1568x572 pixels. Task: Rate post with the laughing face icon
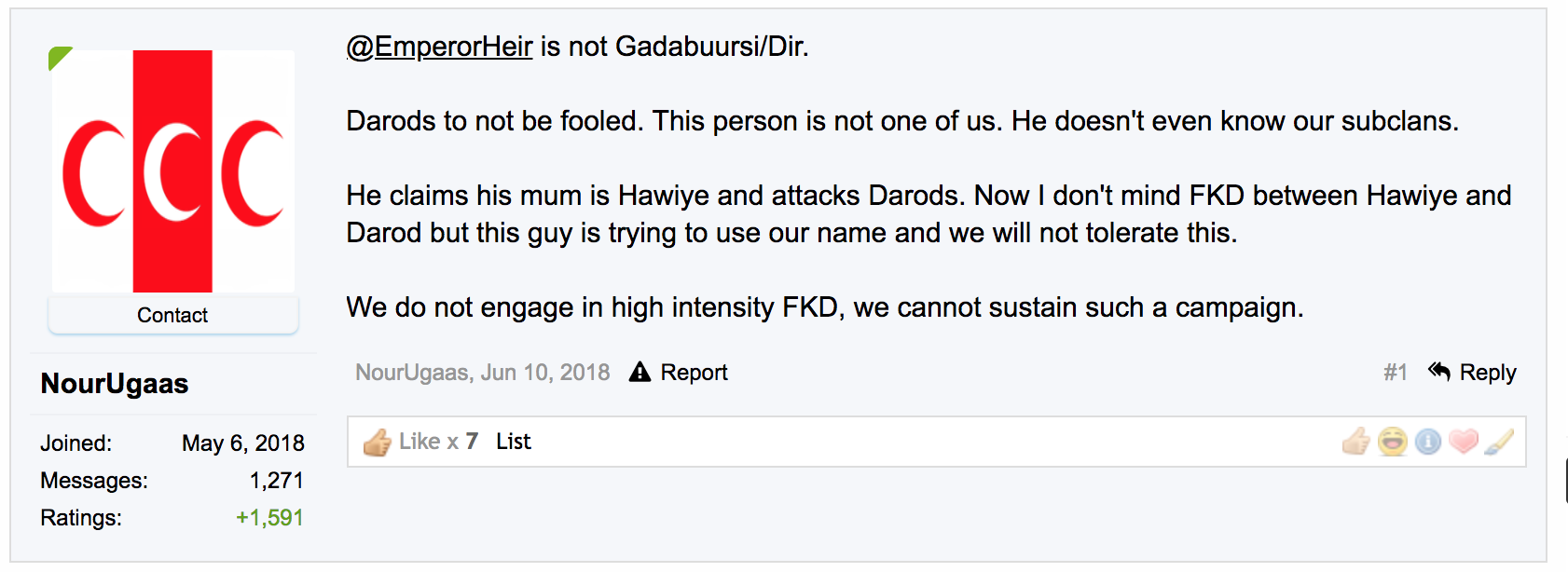coord(1393,442)
